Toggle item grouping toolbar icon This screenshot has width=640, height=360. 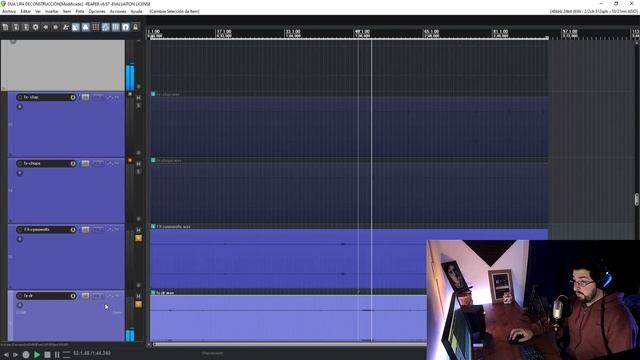[86, 27]
